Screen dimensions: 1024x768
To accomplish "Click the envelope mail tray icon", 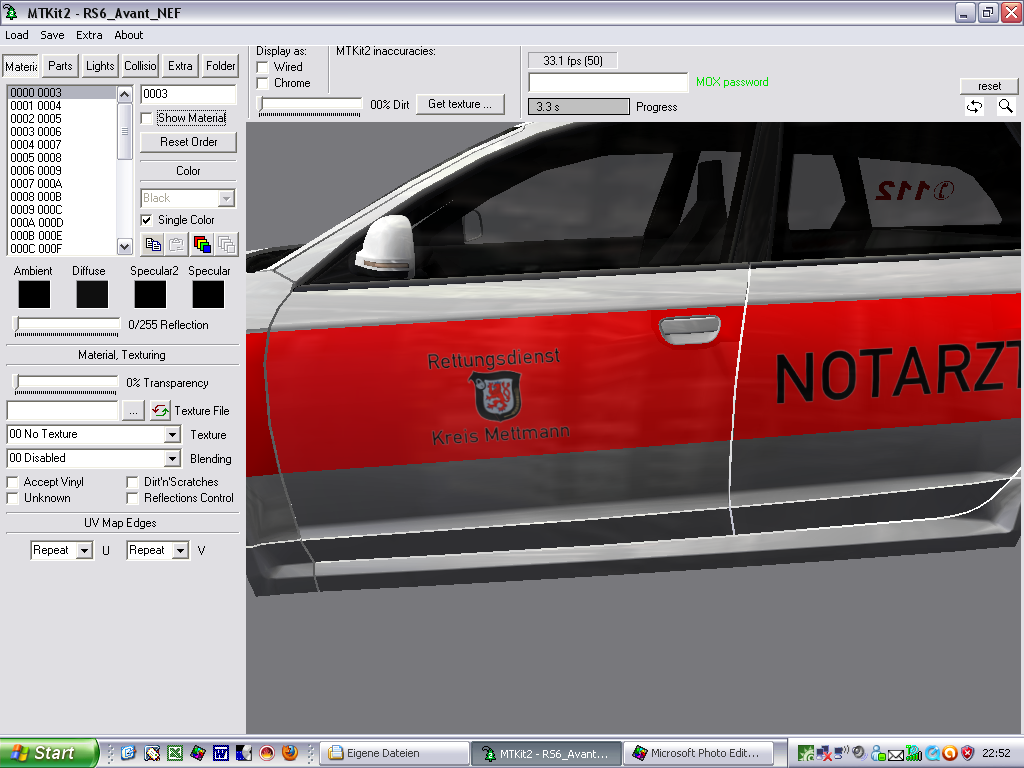I will 895,754.
